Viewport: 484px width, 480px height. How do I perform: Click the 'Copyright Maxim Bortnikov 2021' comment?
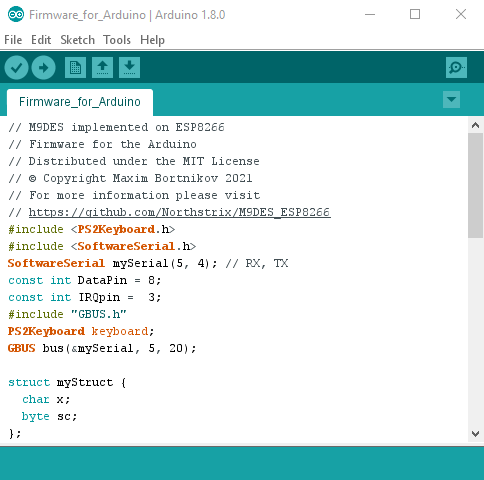point(130,178)
